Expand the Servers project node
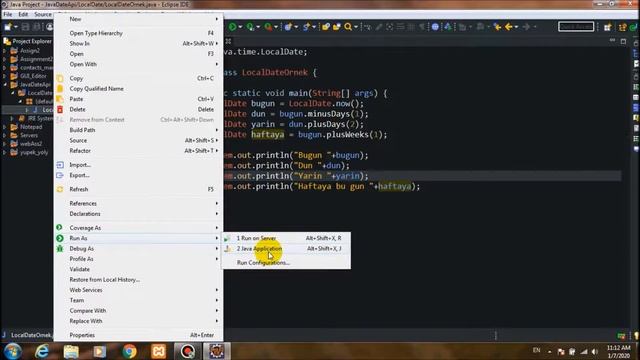 coord(4,135)
